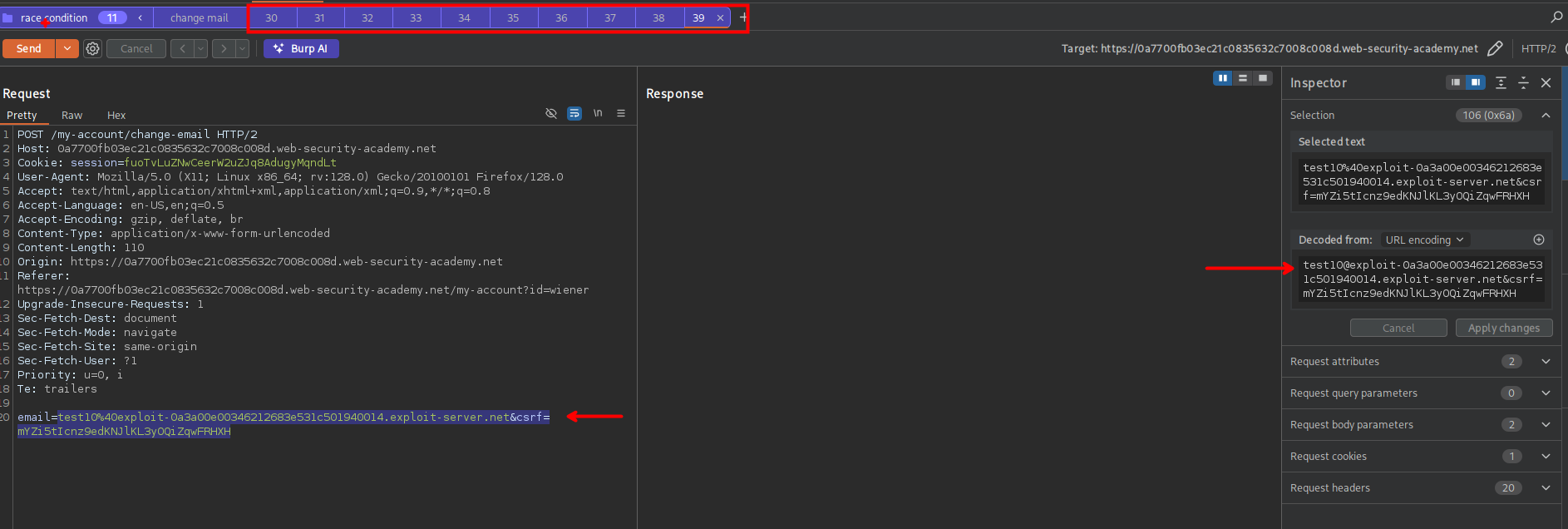
Task: Click the Burp AI button
Action: tap(301, 49)
